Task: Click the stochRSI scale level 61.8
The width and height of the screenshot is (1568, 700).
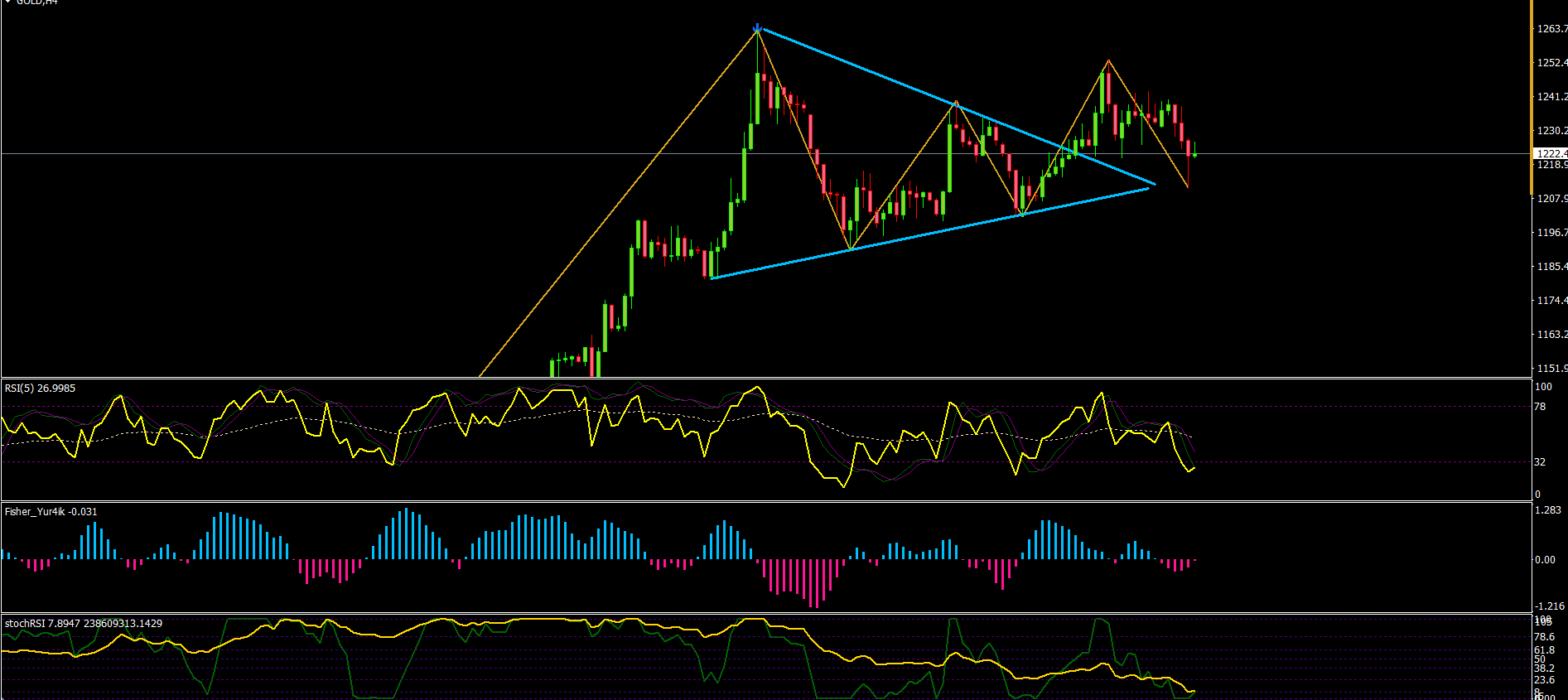Action: pyautogui.click(x=1545, y=650)
